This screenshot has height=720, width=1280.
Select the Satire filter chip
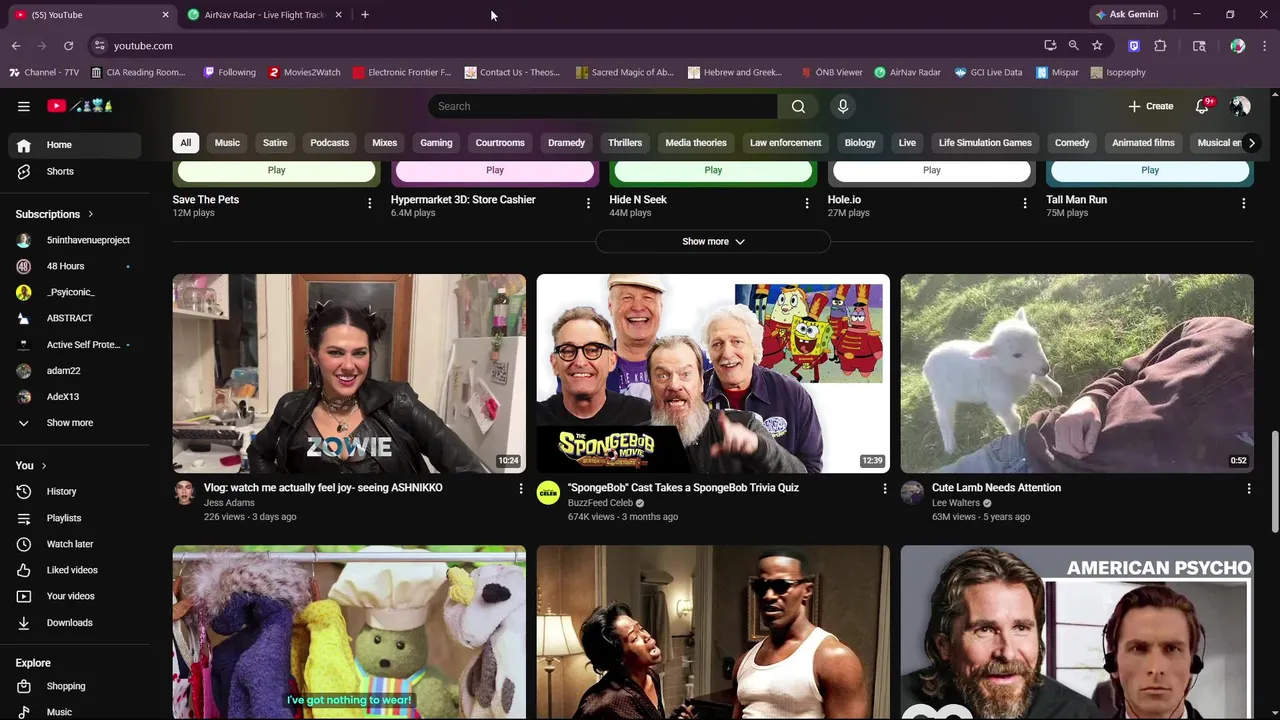(x=275, y=143)
